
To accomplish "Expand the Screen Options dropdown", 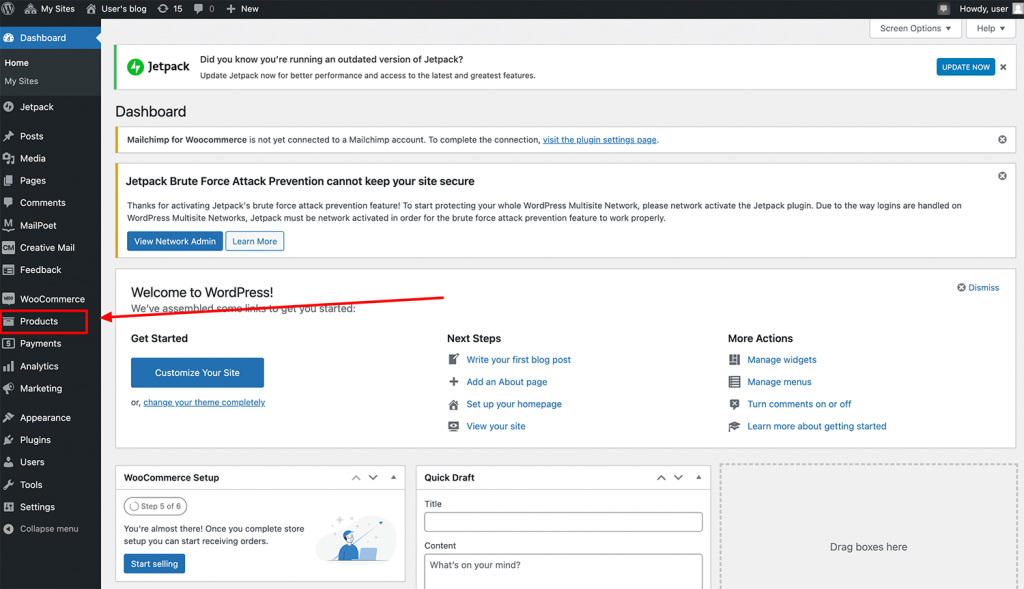I will click(915, 29).
